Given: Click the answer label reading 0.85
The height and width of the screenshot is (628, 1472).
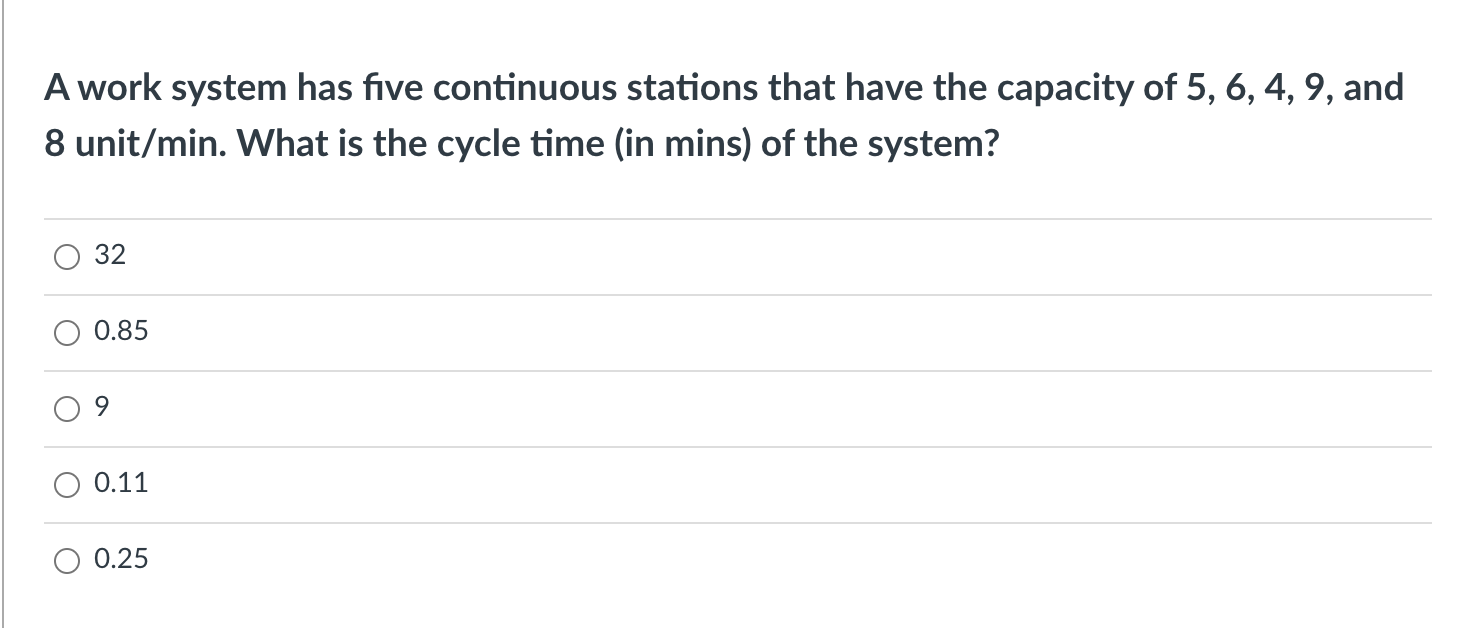Looking at the screenshot, I should [x=121, y=332].
